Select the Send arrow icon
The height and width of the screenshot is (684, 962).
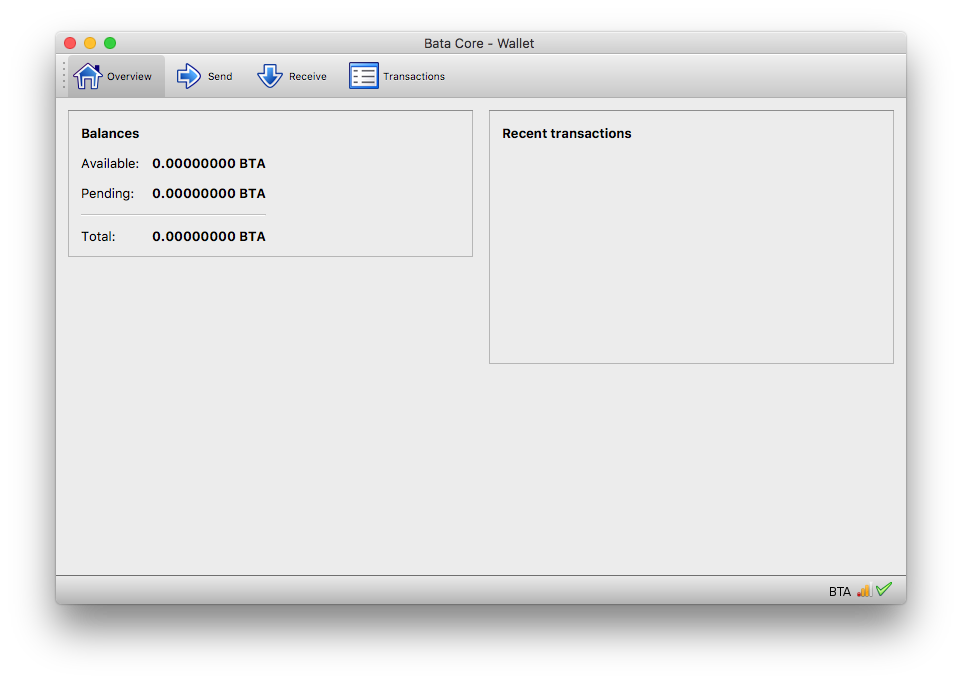pyautogui.click(x=188, y=76)
